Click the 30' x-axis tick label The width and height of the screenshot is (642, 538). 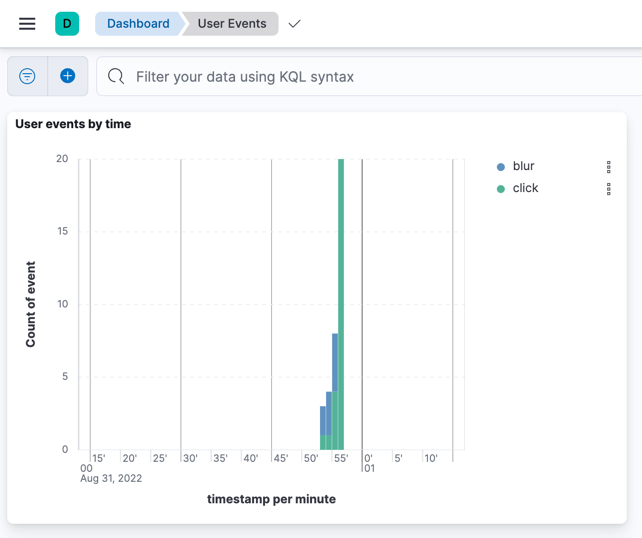[x=190, y=458]
